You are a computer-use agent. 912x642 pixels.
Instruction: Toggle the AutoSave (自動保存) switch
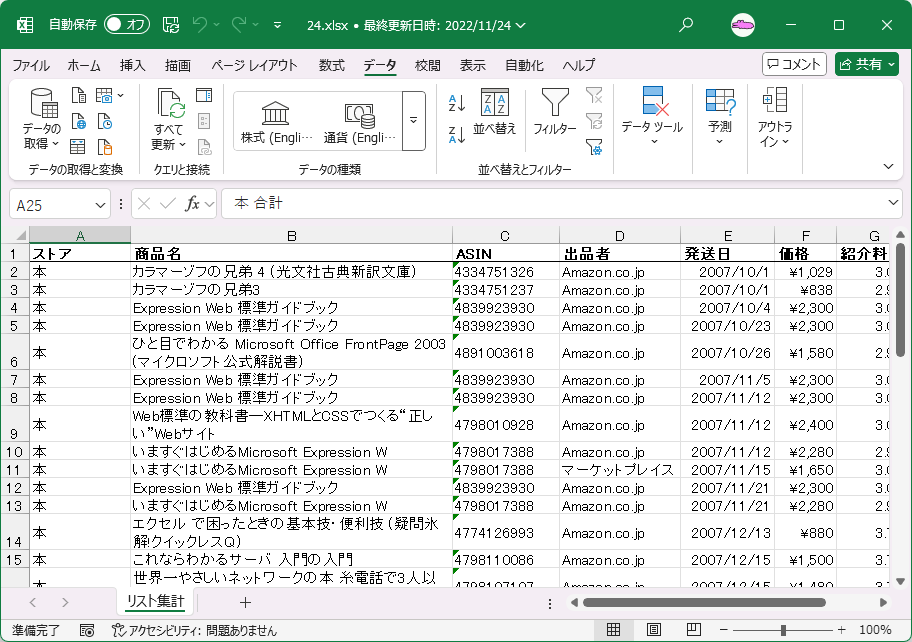[x=127, y=24]
